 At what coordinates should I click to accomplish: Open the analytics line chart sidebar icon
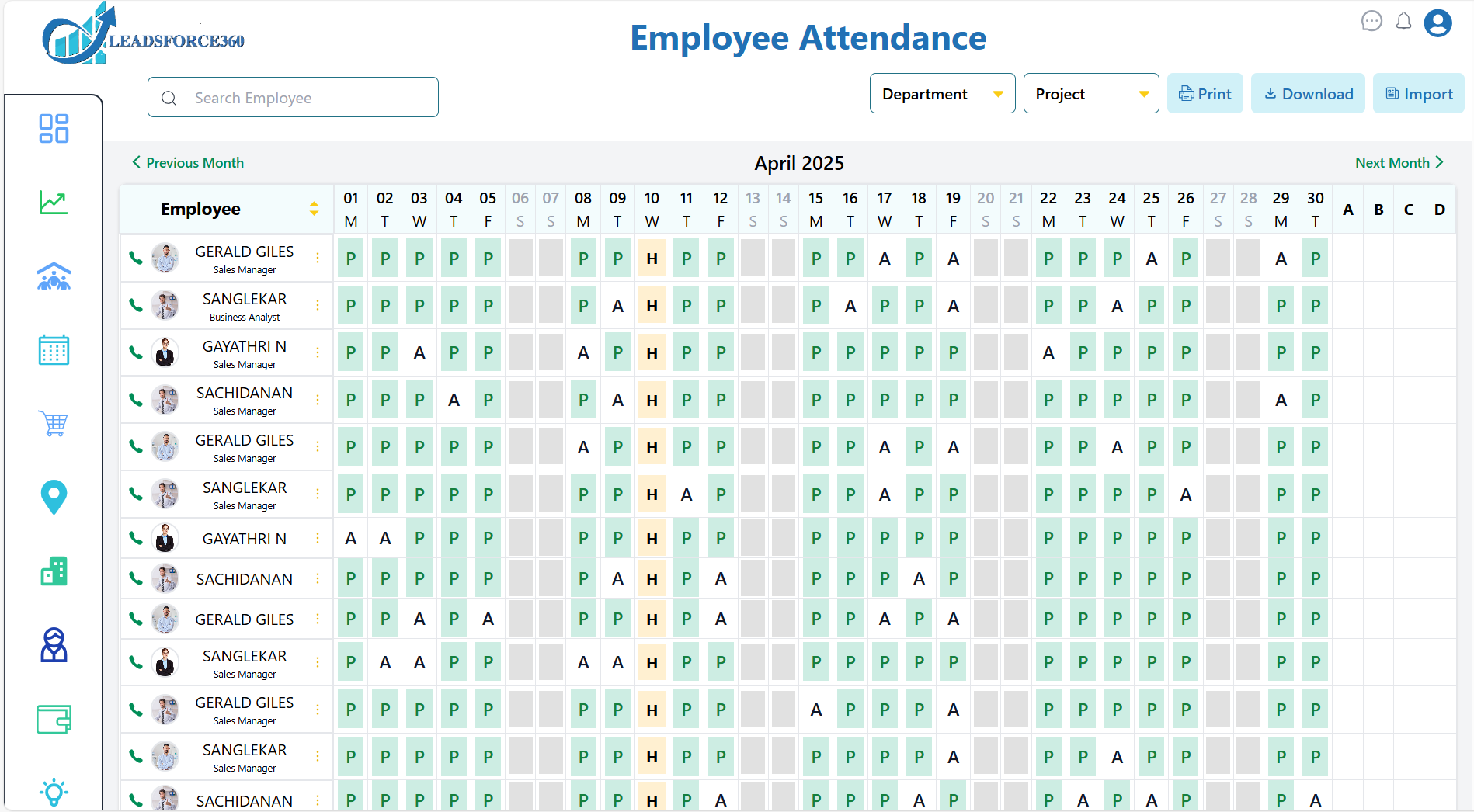(54, 203)
